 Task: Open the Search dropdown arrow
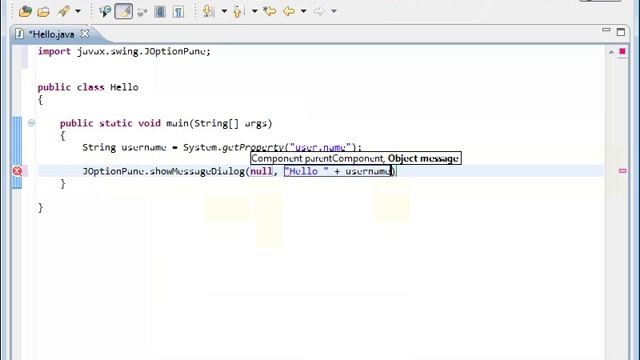pyautogui.click(x=78, y=11)
